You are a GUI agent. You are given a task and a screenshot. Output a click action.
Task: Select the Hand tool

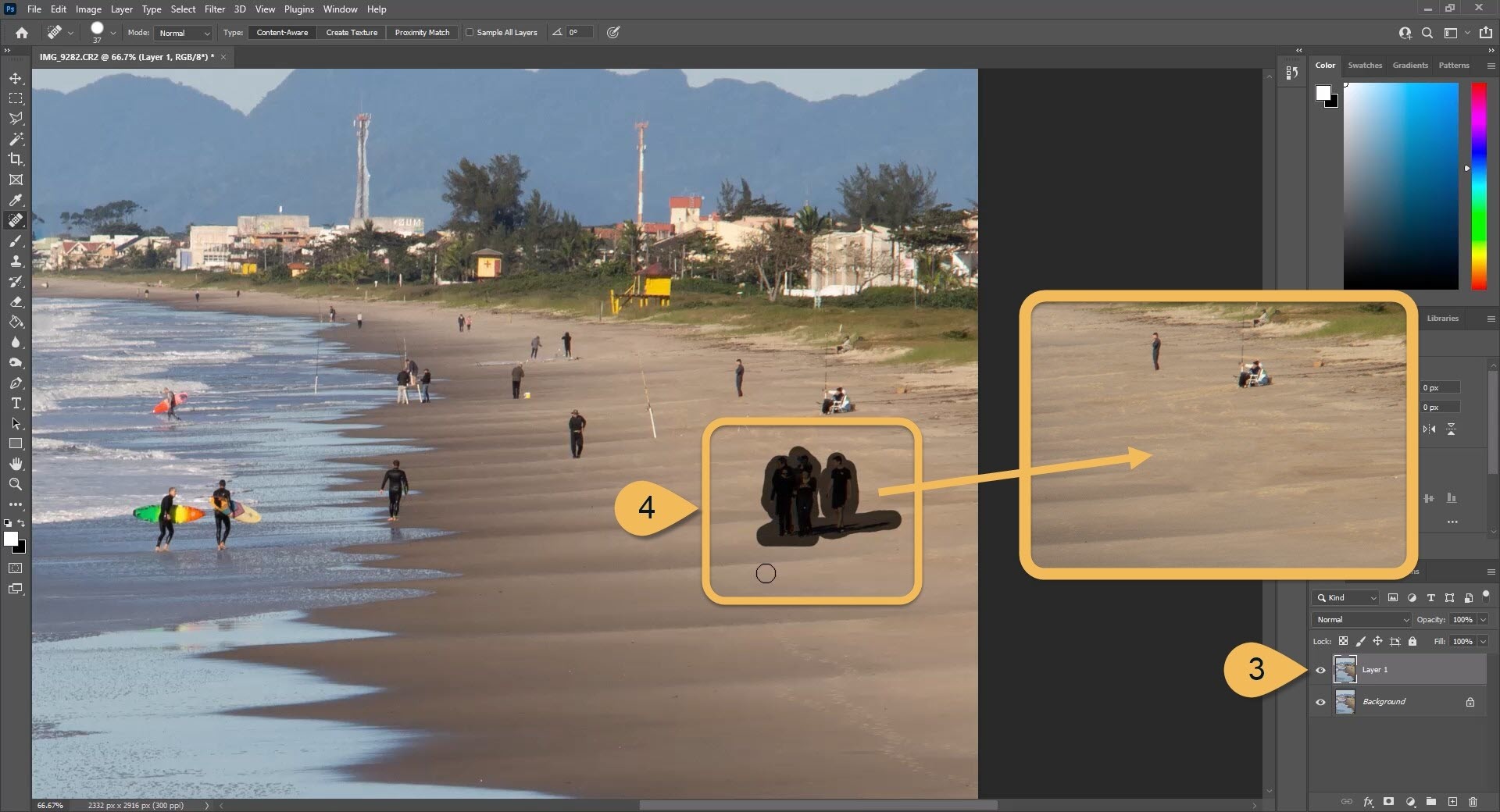pos(16,464)
